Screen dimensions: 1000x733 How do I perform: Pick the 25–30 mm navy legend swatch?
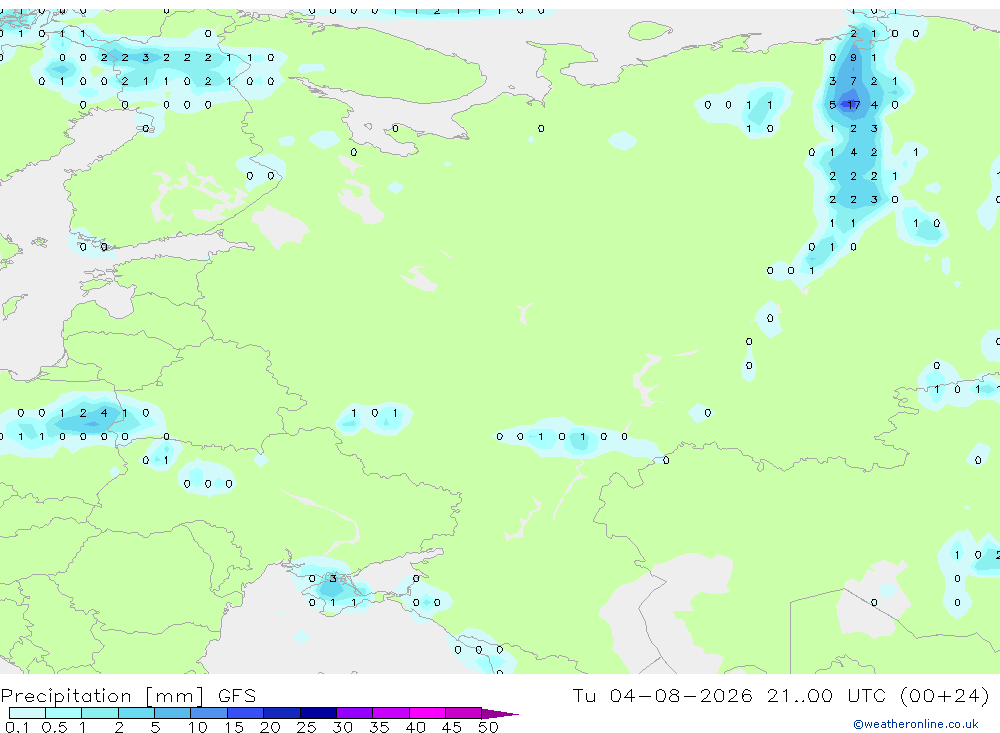point(318,713)
